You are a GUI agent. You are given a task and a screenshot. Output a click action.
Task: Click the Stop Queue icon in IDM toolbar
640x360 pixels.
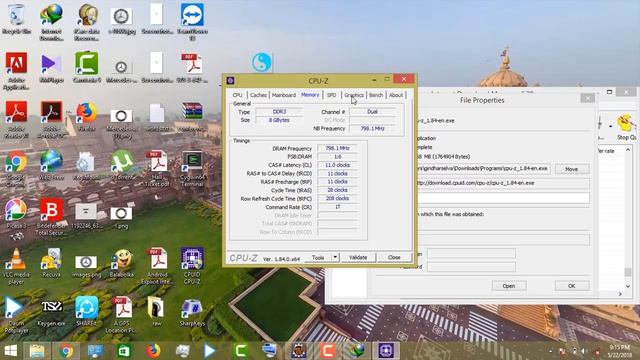pyautogui.click(x=626, y=127)
